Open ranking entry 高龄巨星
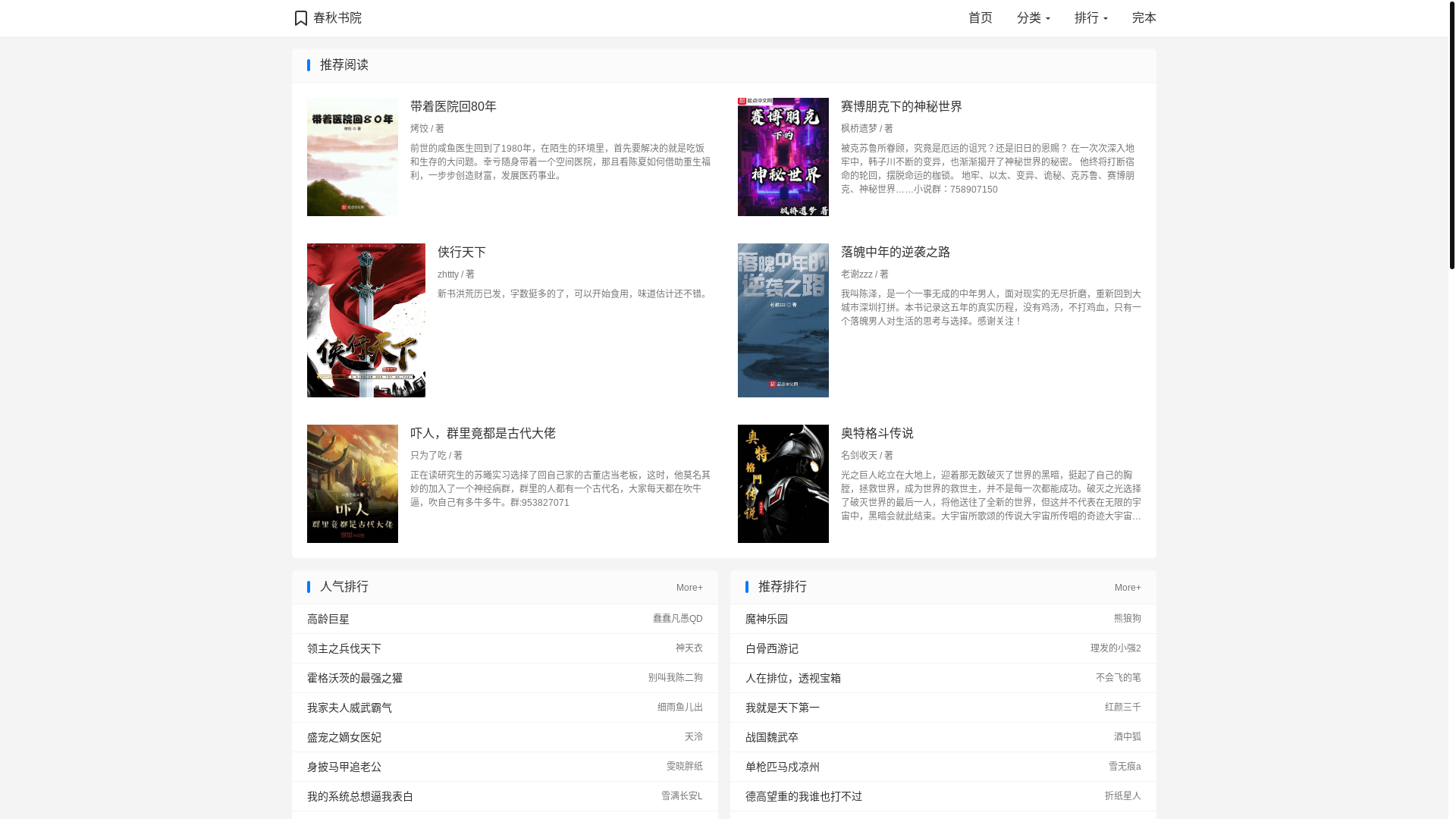This screenshot has width=1456, height=819. click(328, 620)
